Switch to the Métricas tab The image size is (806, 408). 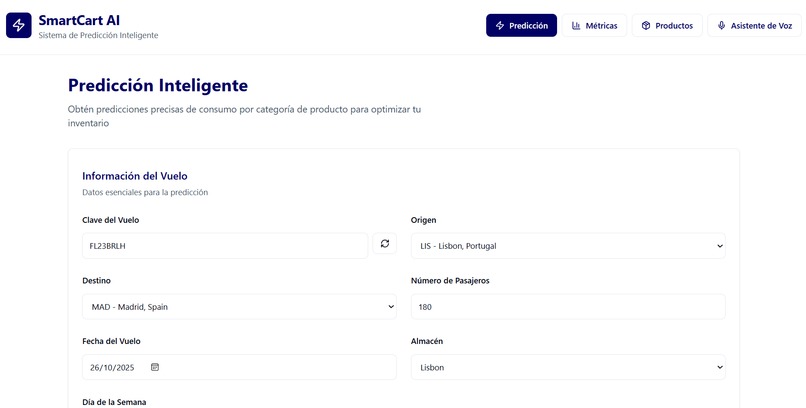point(594,25)
